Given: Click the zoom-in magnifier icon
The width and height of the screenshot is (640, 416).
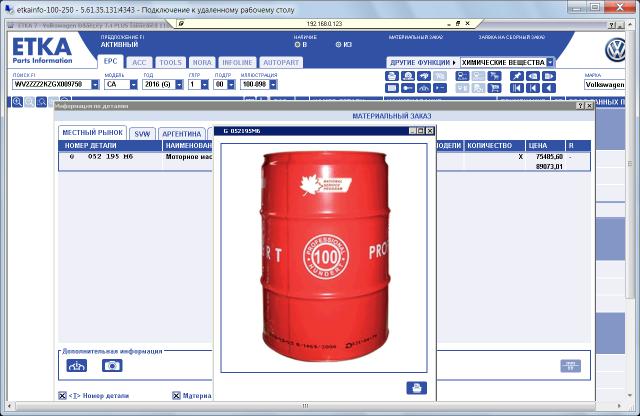Looking at the screenshot, I should coord(17,102).
